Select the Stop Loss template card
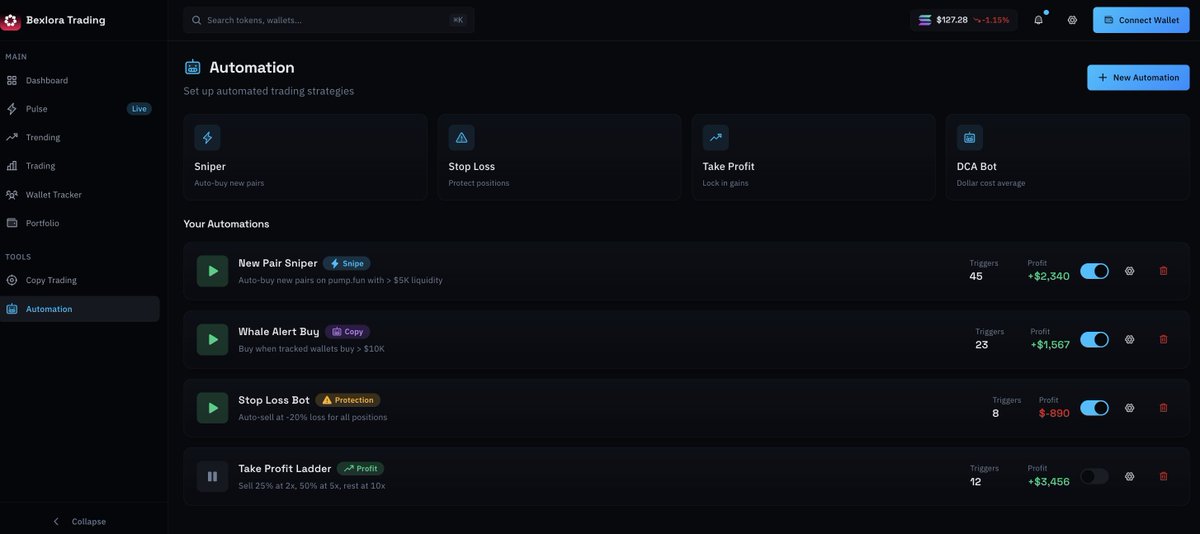 pos(559,157)
